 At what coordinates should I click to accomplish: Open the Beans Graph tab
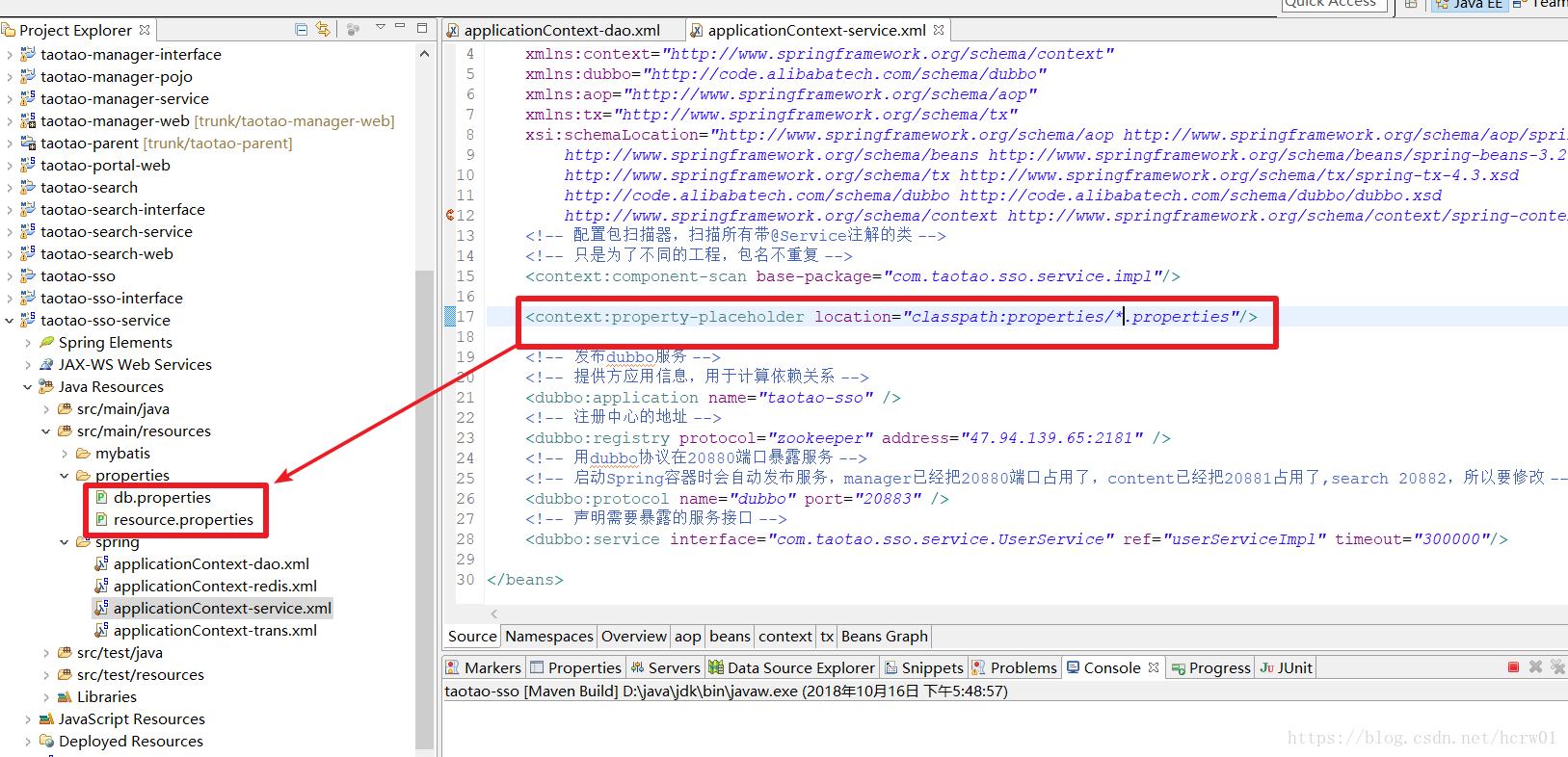pos(885,637)
